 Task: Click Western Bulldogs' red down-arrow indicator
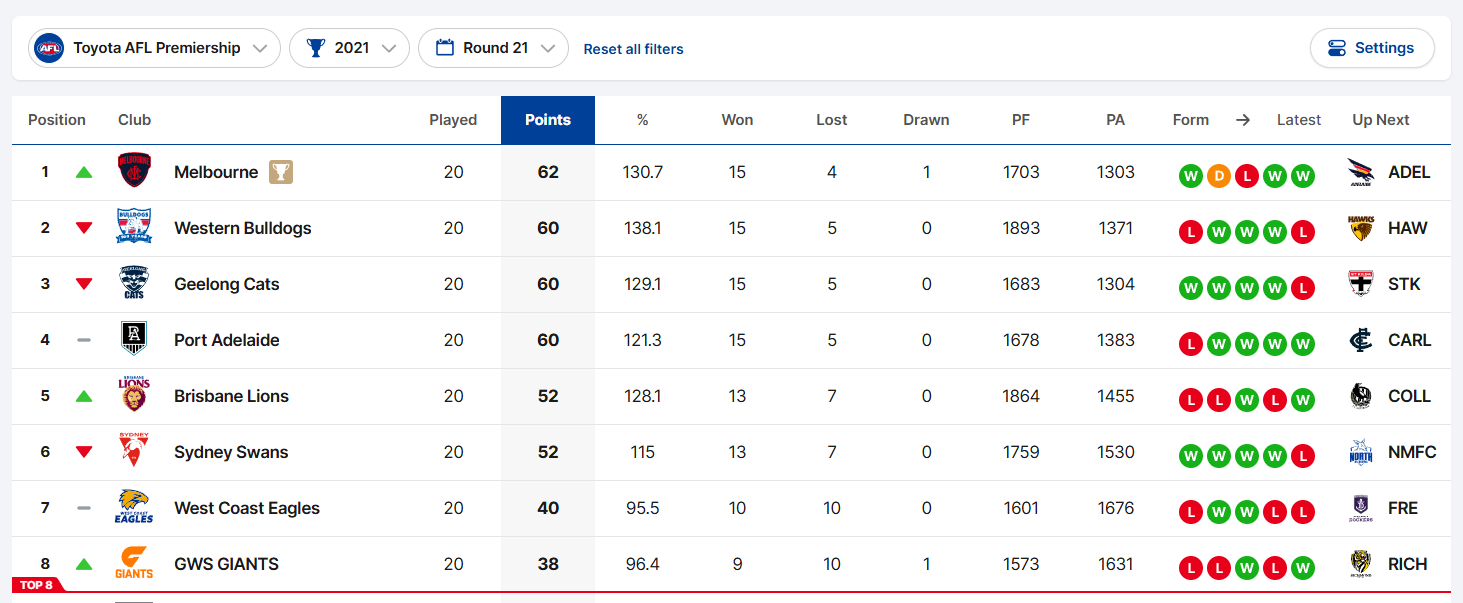coord(84,228)
